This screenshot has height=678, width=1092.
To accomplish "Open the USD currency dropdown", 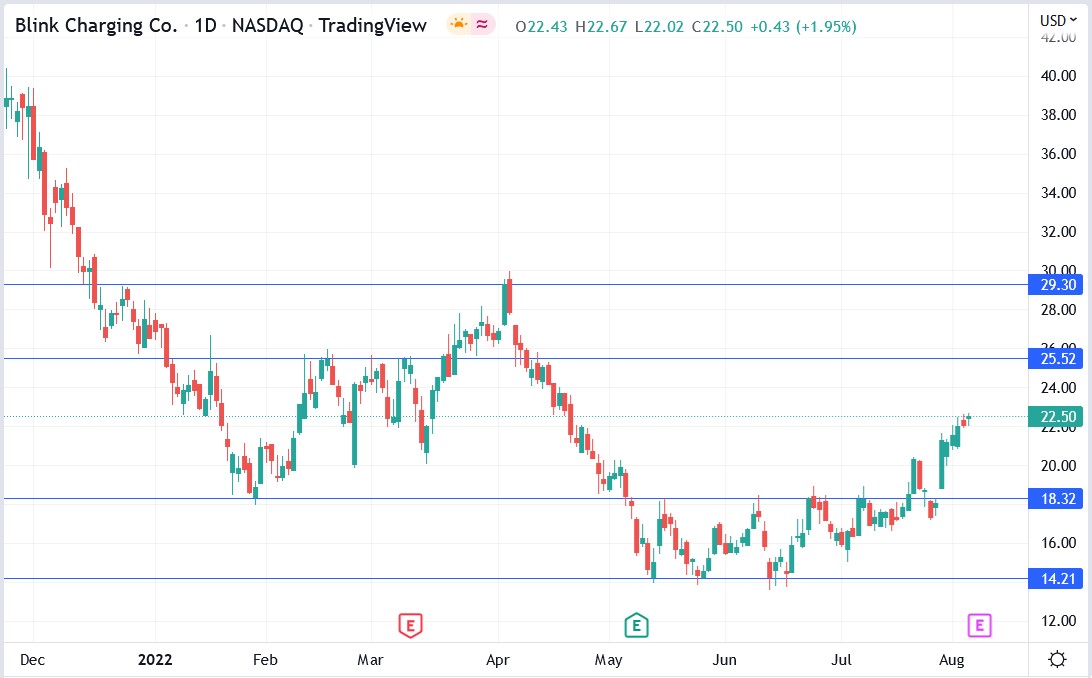I will (1059, 20).
